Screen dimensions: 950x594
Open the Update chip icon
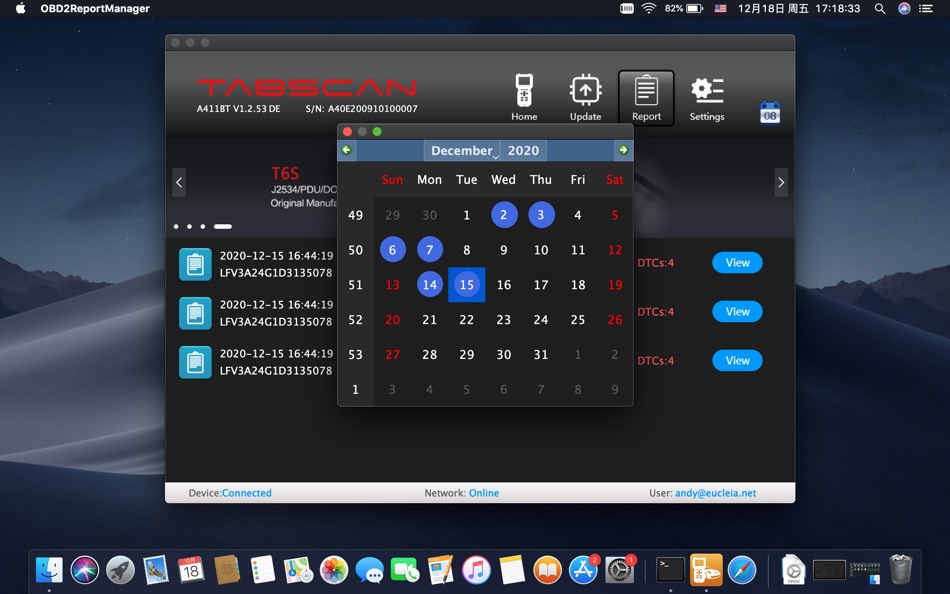pyautogui.click(x=585, y=98)
